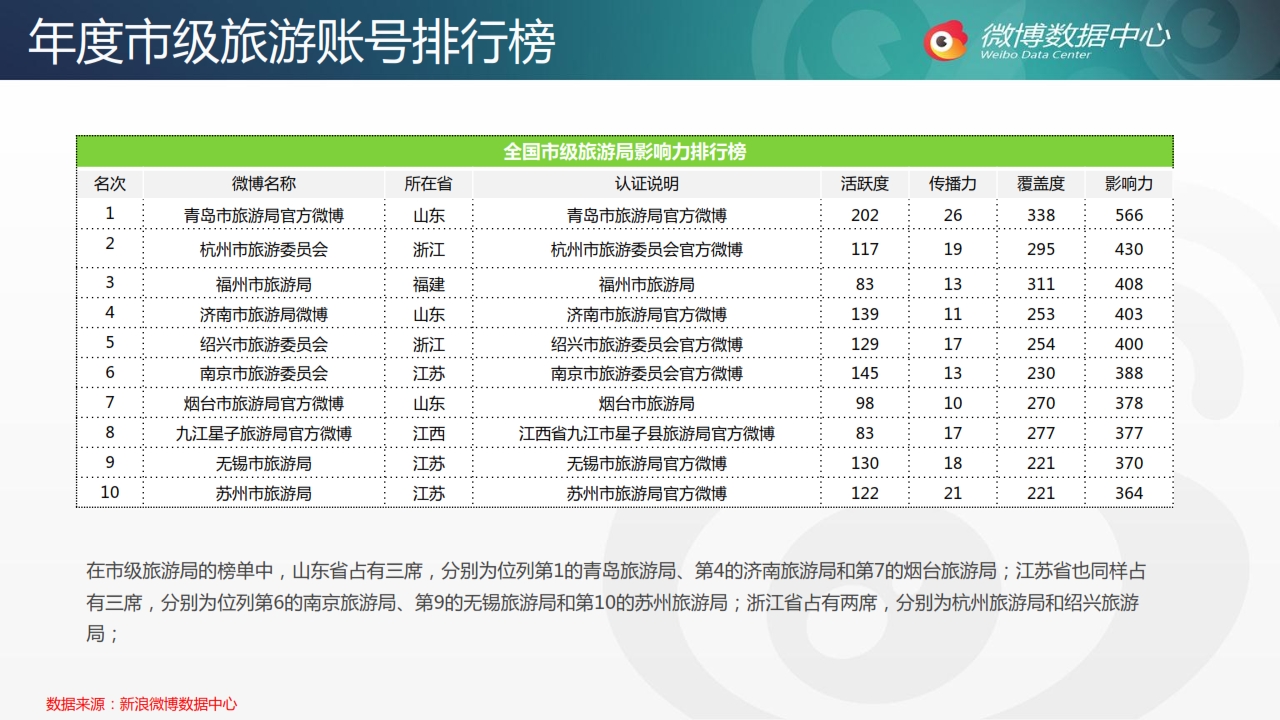Select the cell 烟台市旅游局官方微博
Image resolution: width=1280 pixels, height=720 pixels.
pos(264,403)
